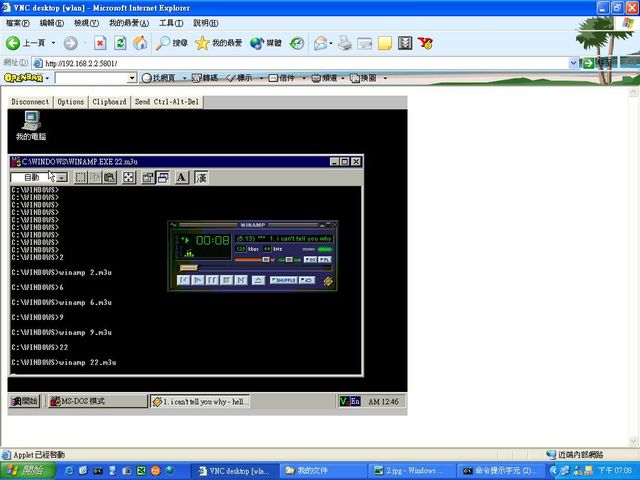Open the Back button history dropdown arrow
Screen dimensions: 640x480
[53, 43]
